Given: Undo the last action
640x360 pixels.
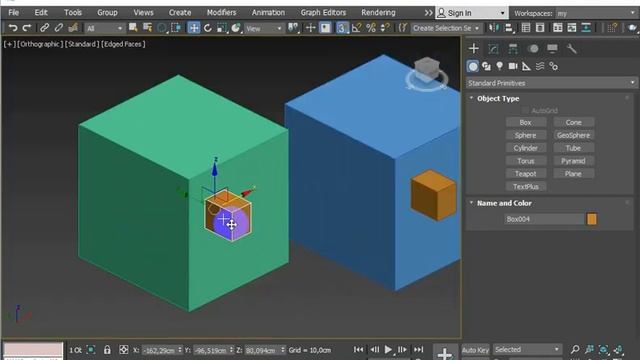Looking at the screenshot, I should coord(13,28).
